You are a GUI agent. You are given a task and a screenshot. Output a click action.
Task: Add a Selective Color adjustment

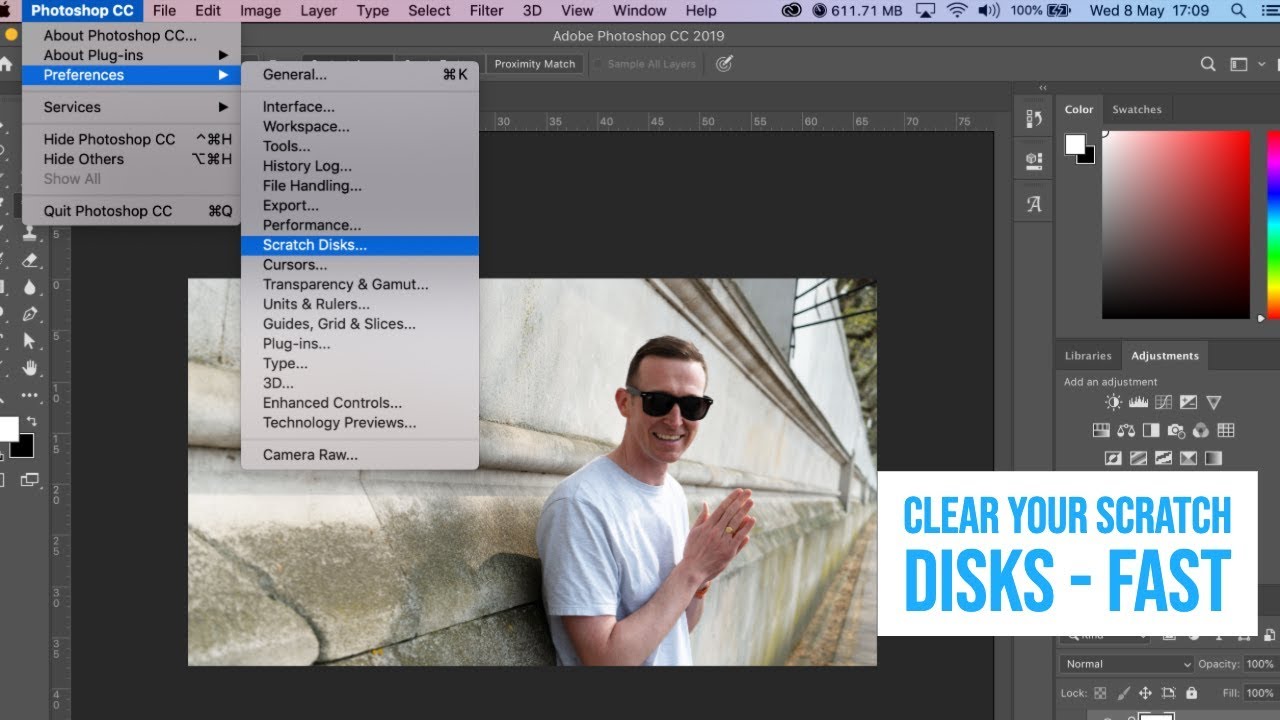1188,458
